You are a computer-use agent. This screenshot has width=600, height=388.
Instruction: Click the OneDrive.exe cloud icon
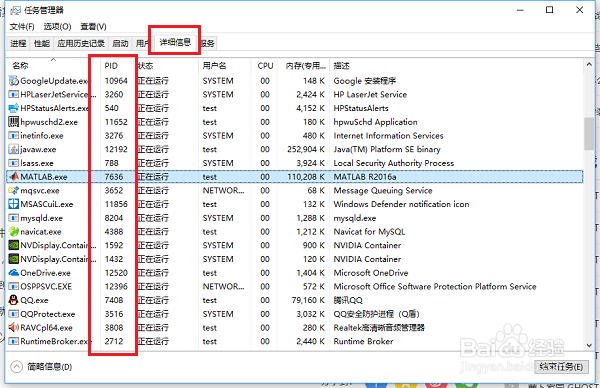tap(13, 273)
